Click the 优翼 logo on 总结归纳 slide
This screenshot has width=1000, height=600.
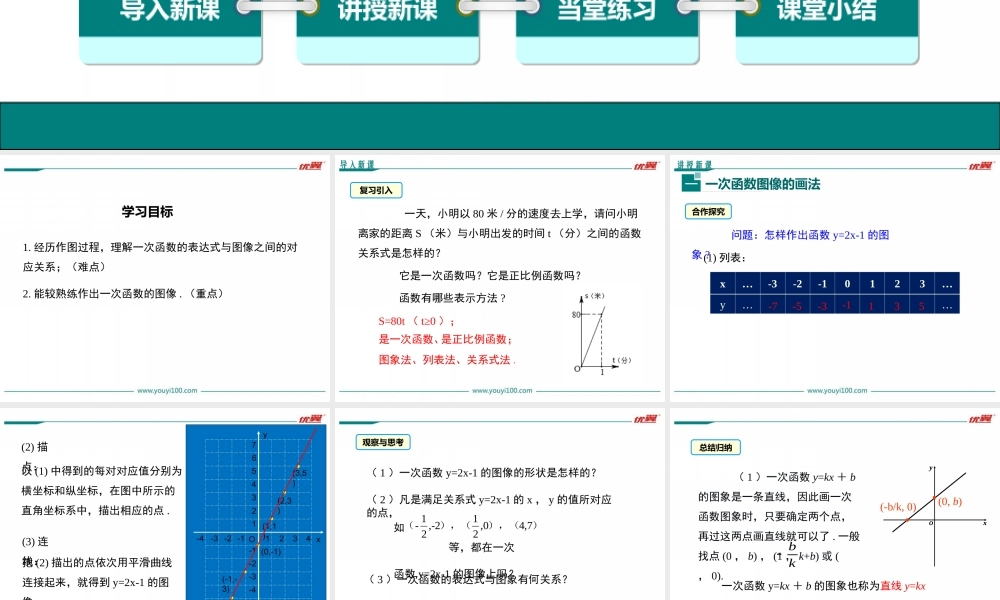980,419
